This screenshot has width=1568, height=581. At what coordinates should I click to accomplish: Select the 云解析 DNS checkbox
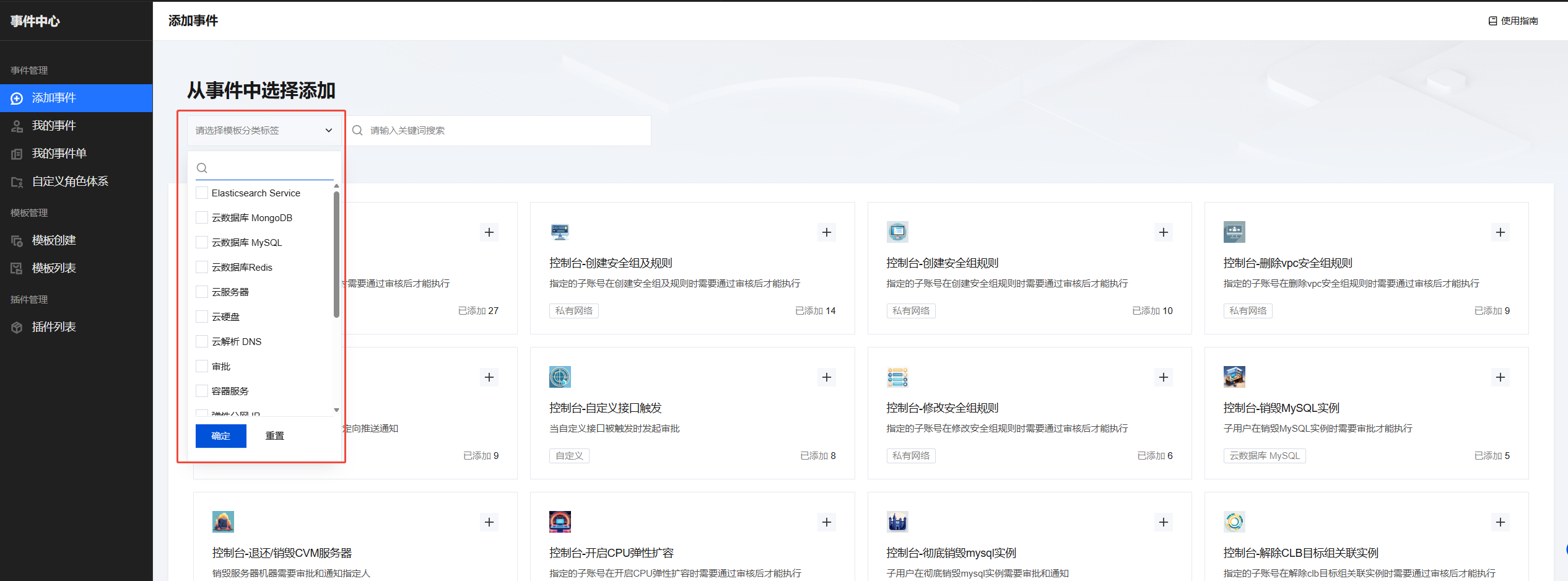coord(202,341)
